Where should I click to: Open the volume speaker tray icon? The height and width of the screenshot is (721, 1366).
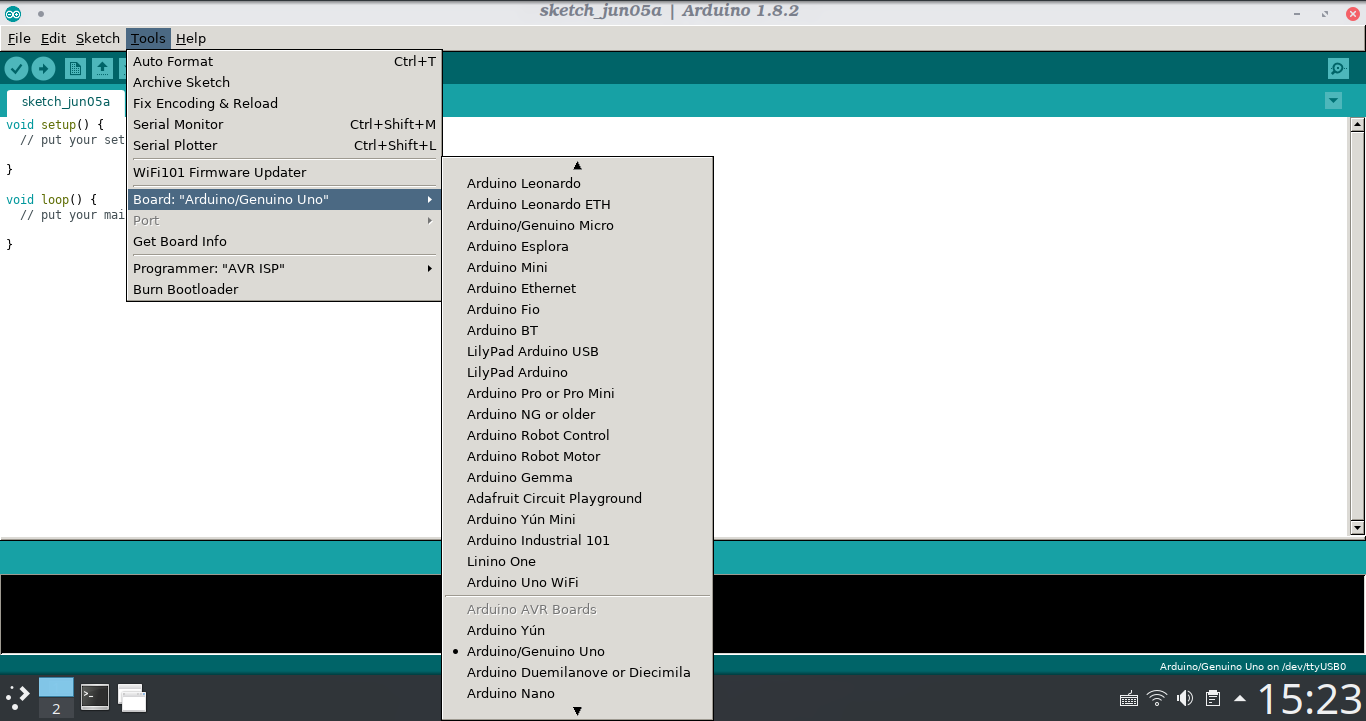[x=1185, y=698]
